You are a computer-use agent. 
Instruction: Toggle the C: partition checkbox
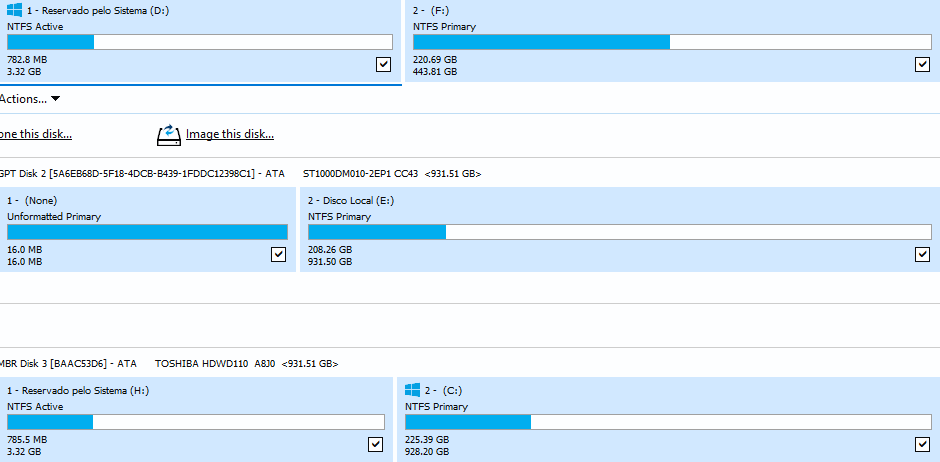click(x=923, y=444)
